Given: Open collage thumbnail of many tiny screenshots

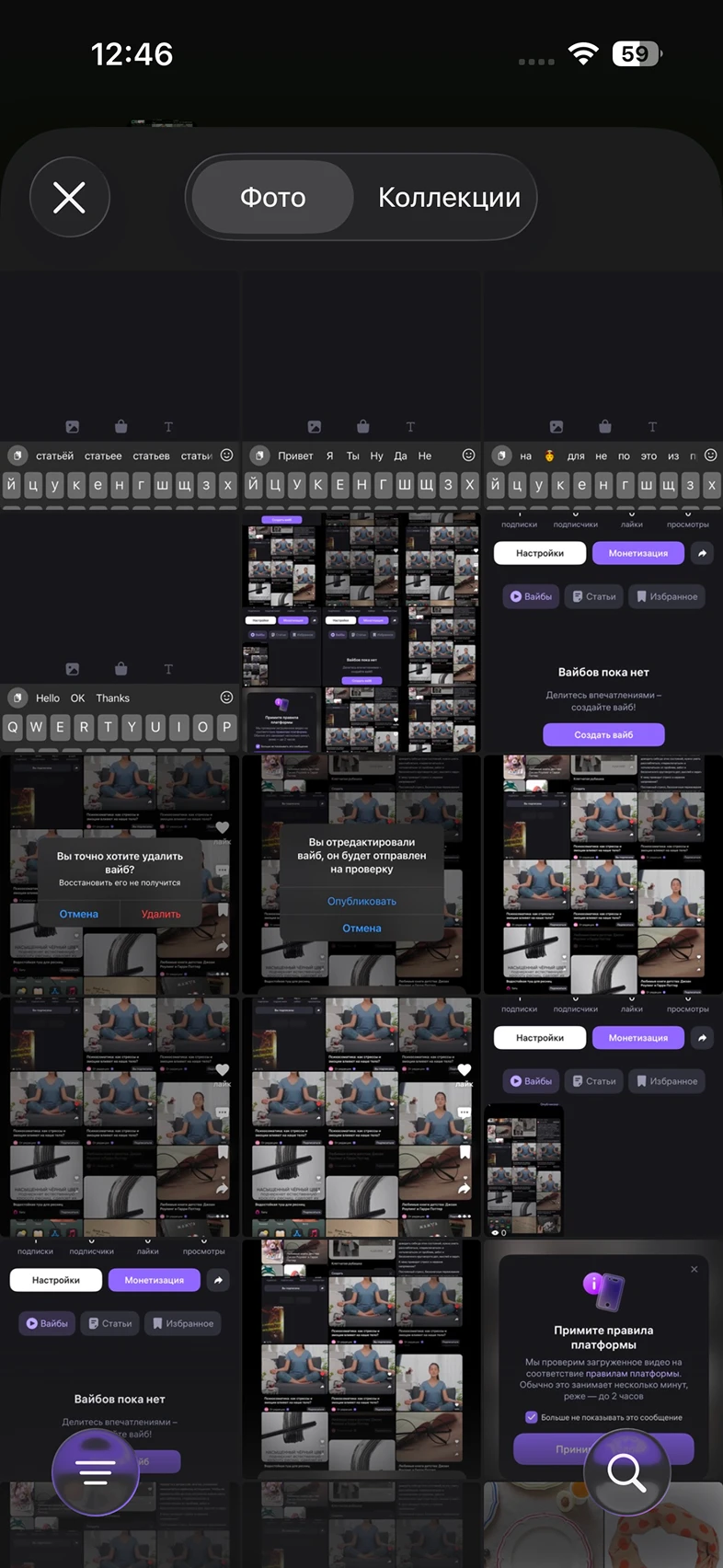Looking at the screenshot, I should point(361,632).
